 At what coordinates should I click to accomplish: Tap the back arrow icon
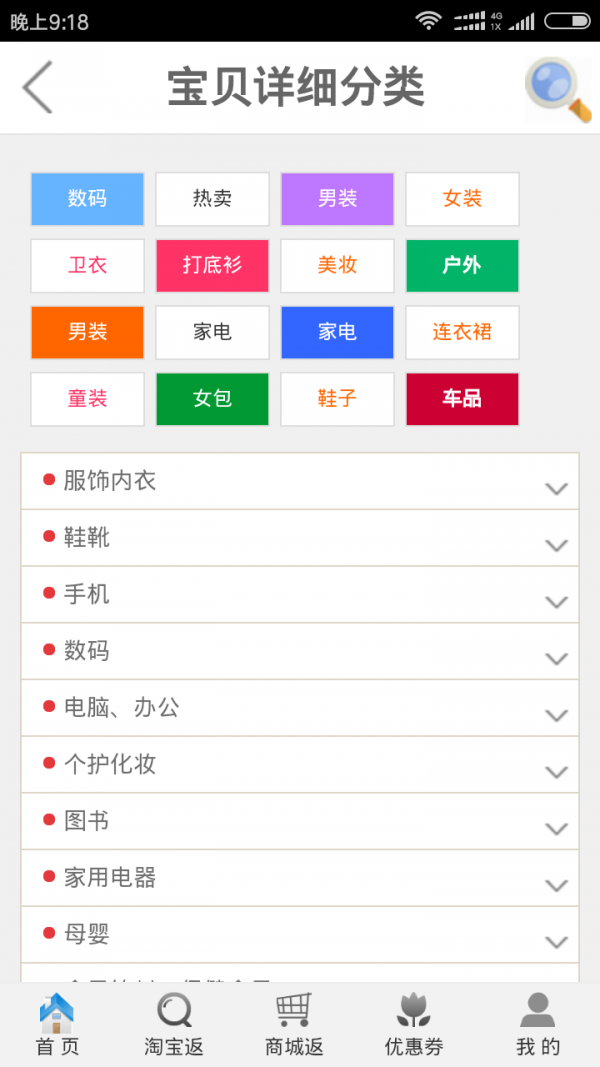38,88
